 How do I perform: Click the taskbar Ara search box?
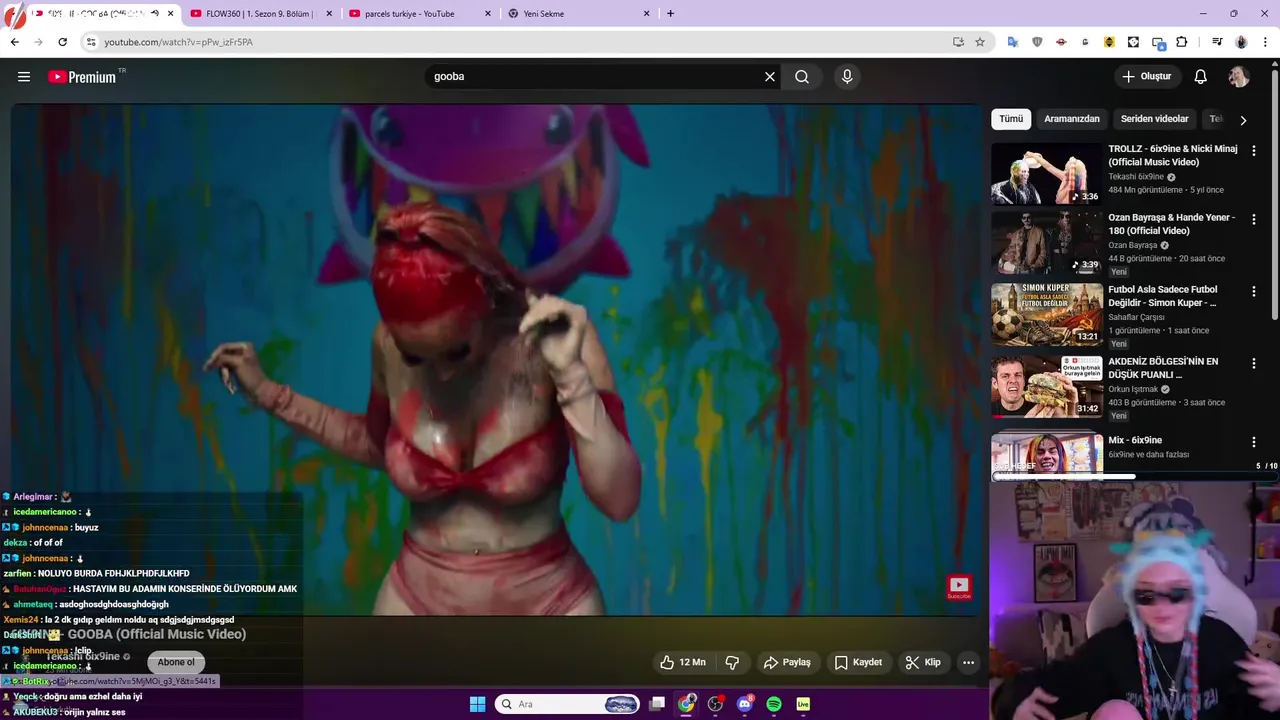coord(567,704)
